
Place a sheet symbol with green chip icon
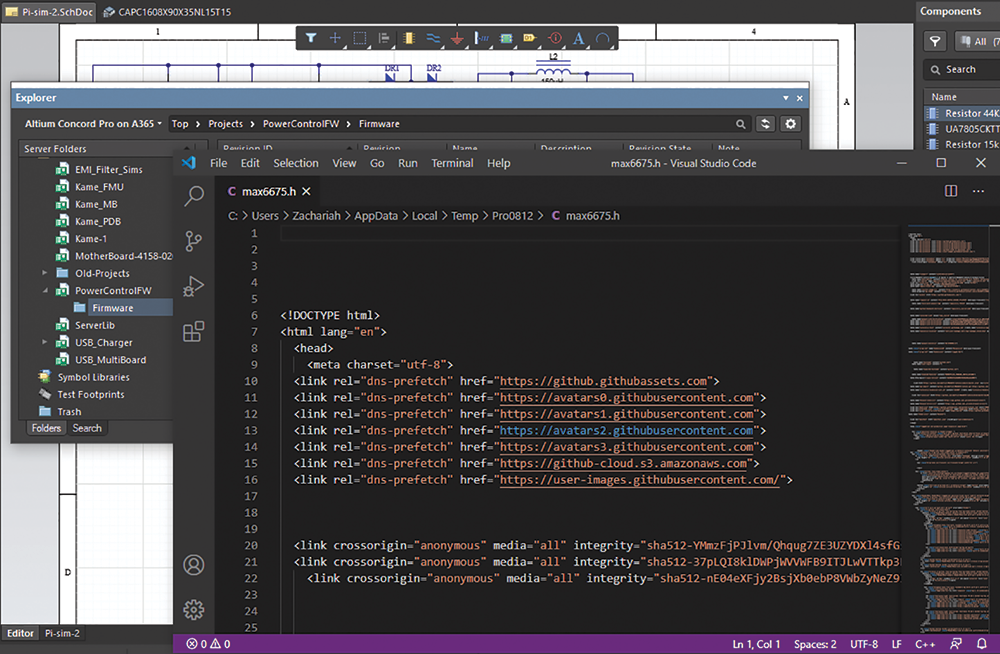(506, 38)
